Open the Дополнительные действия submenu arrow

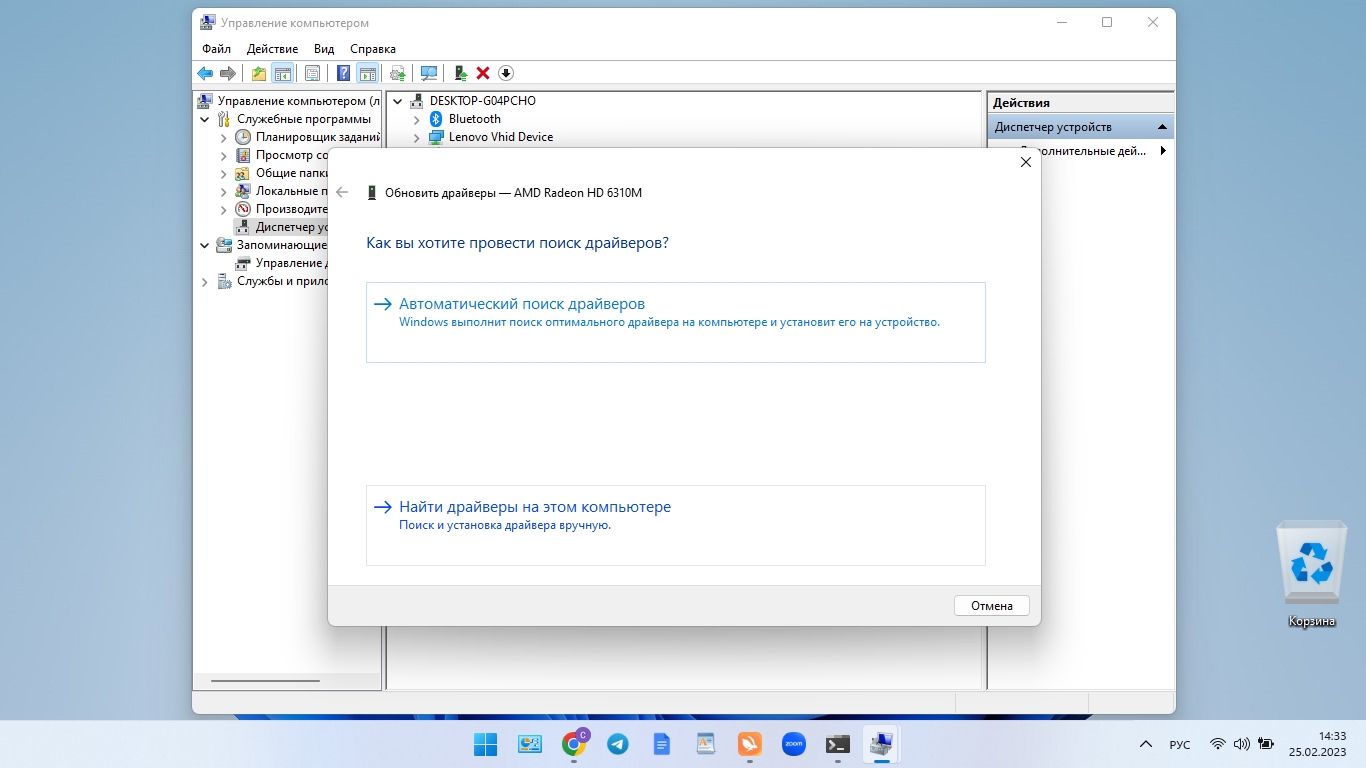[x=1163, y=151]
